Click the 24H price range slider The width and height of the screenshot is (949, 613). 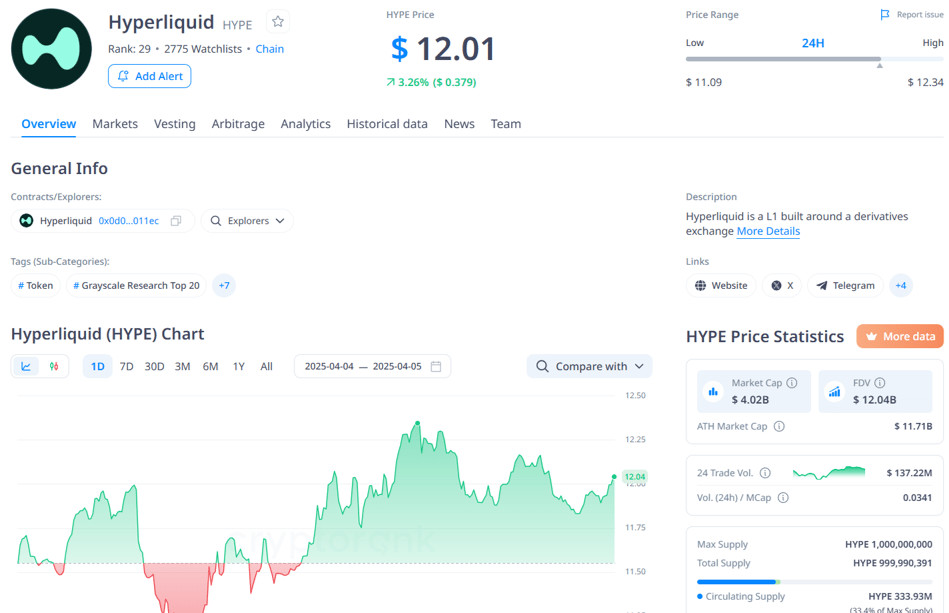click(x=813, y=60)
